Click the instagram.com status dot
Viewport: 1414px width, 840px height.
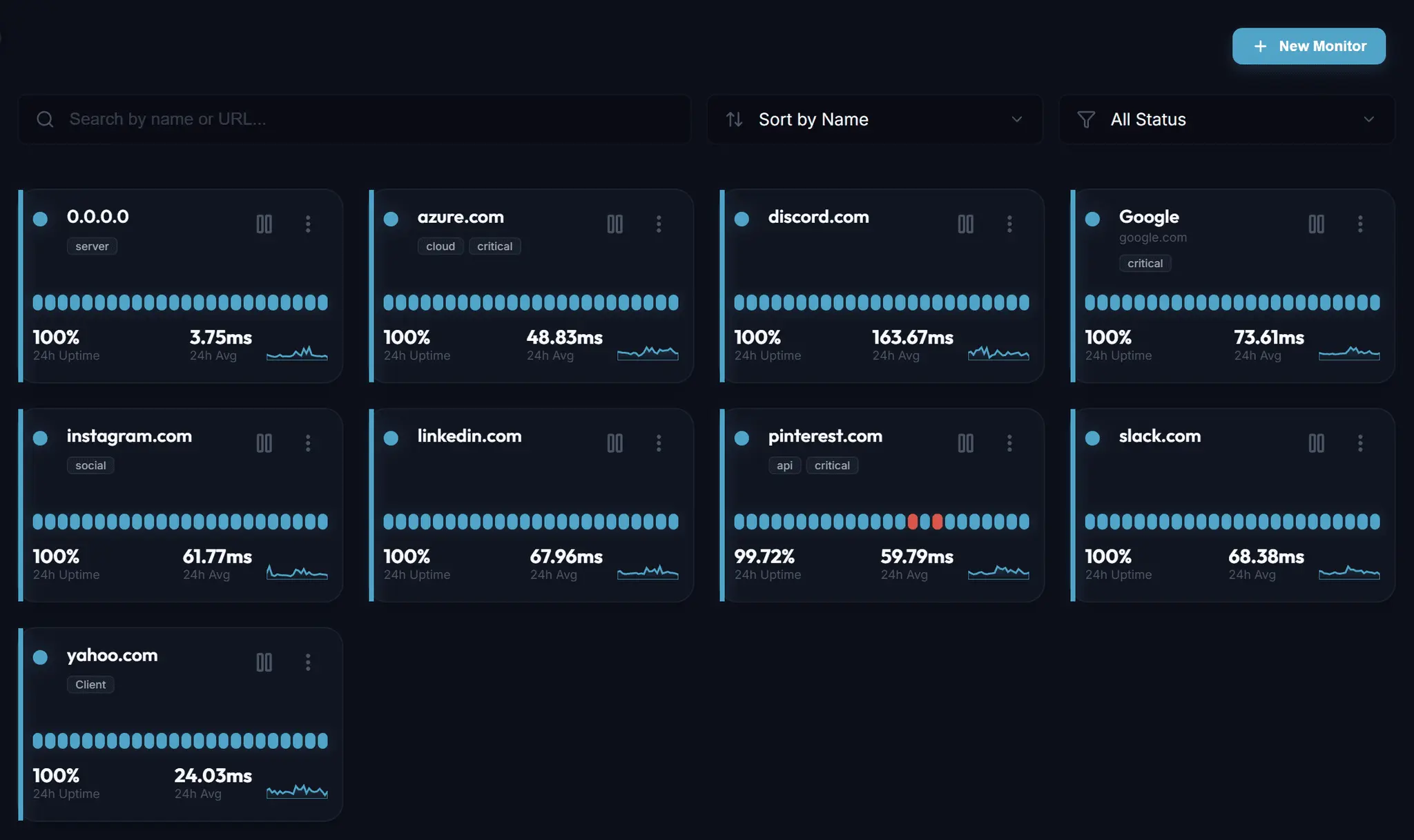[x=41, y=438]
